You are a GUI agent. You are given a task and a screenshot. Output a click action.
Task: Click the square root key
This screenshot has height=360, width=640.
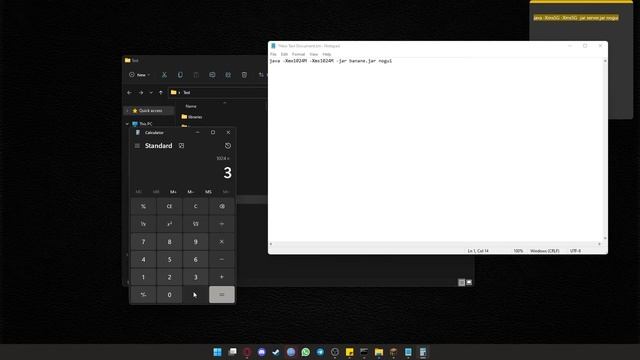coord(196,224)
